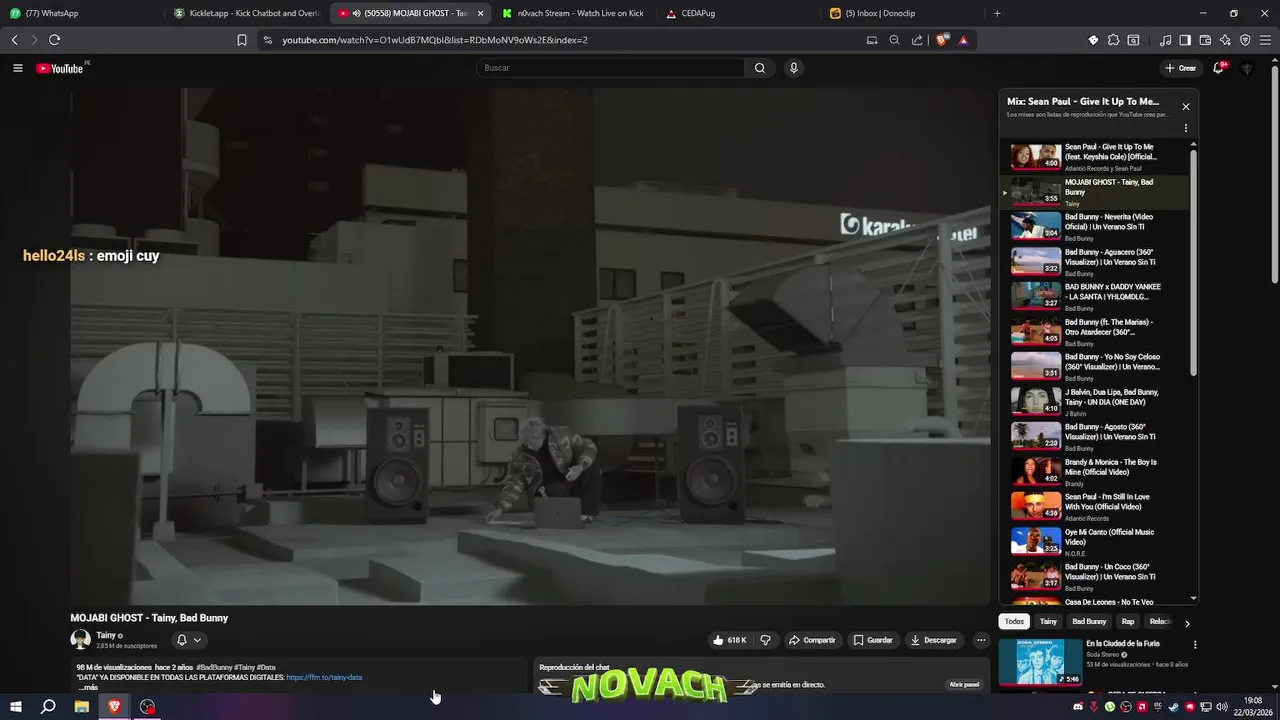Open the YouTube guide hamburger menu
This screenshot has height=720, width=1280.
click(x=17, y=68)
